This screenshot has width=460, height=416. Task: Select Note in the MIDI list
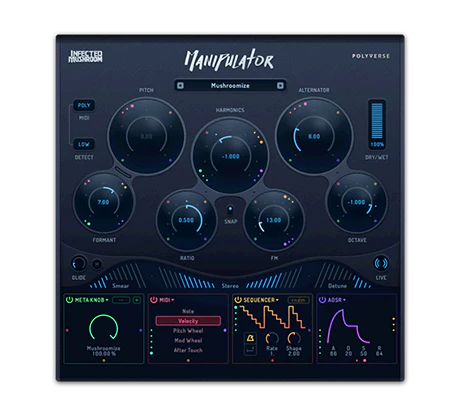coord(188,311)
